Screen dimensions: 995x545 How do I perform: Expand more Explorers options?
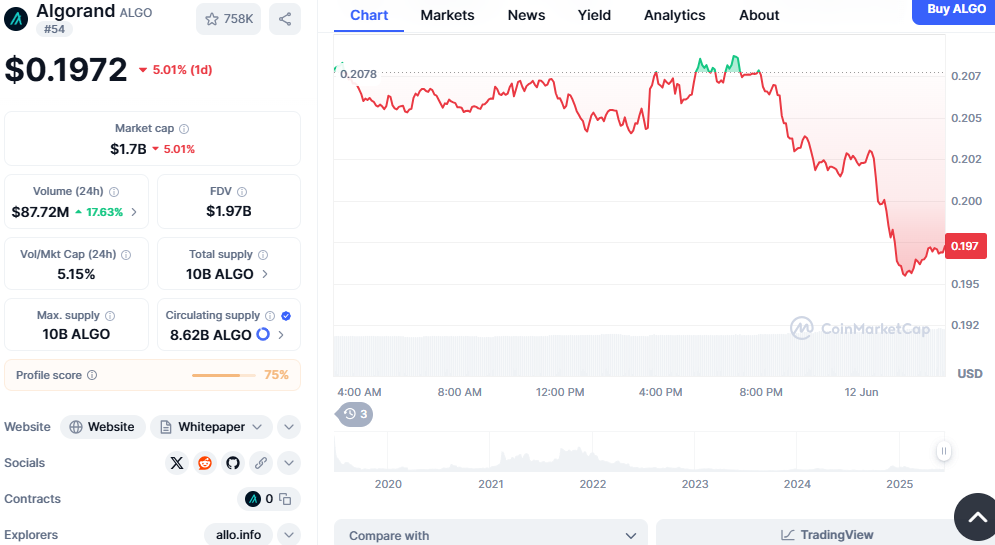pyautogui.click(x=289, y=535)
